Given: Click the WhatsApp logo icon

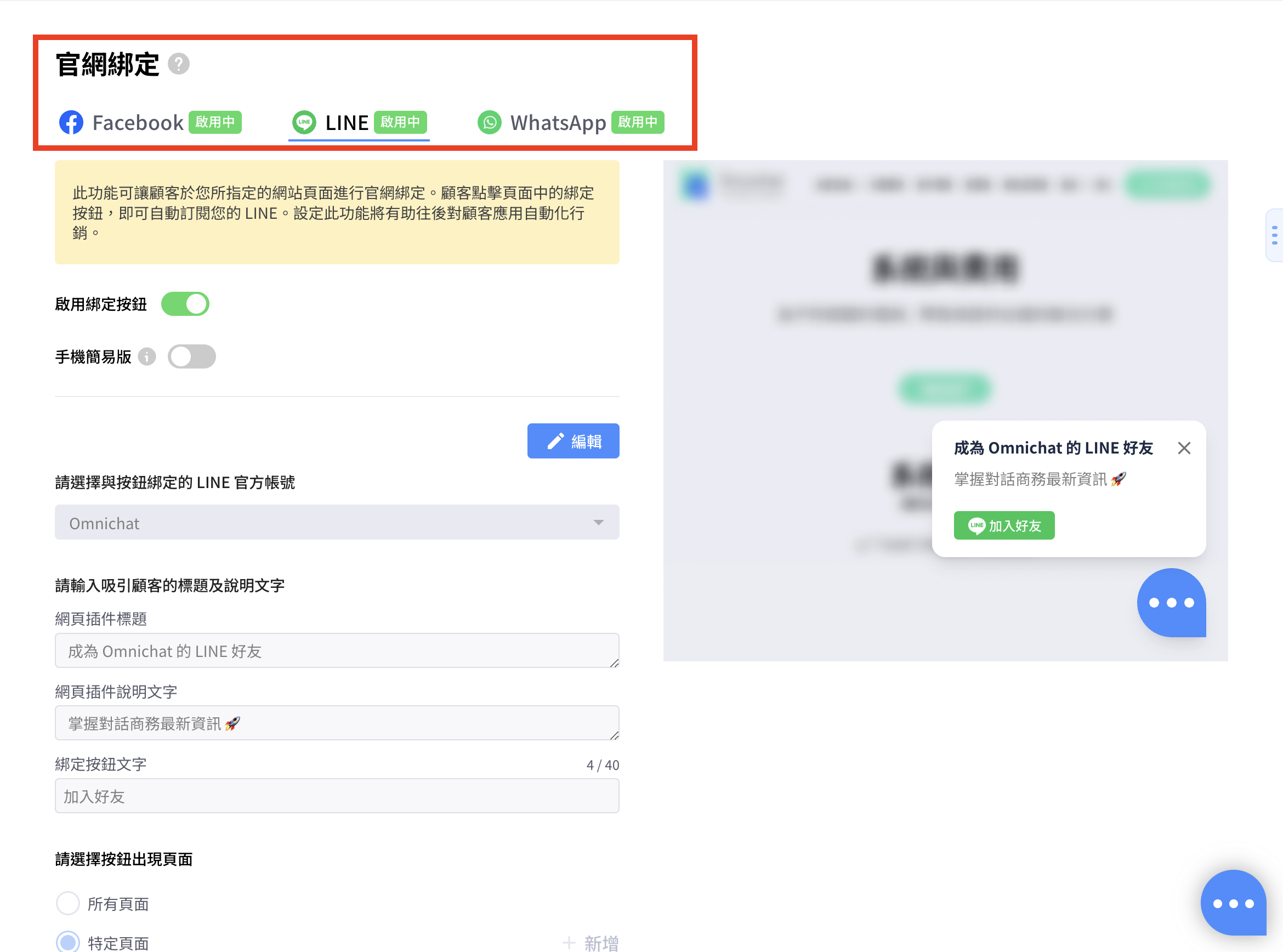Looking at the screenshot, I should click(x=489, y=122).
